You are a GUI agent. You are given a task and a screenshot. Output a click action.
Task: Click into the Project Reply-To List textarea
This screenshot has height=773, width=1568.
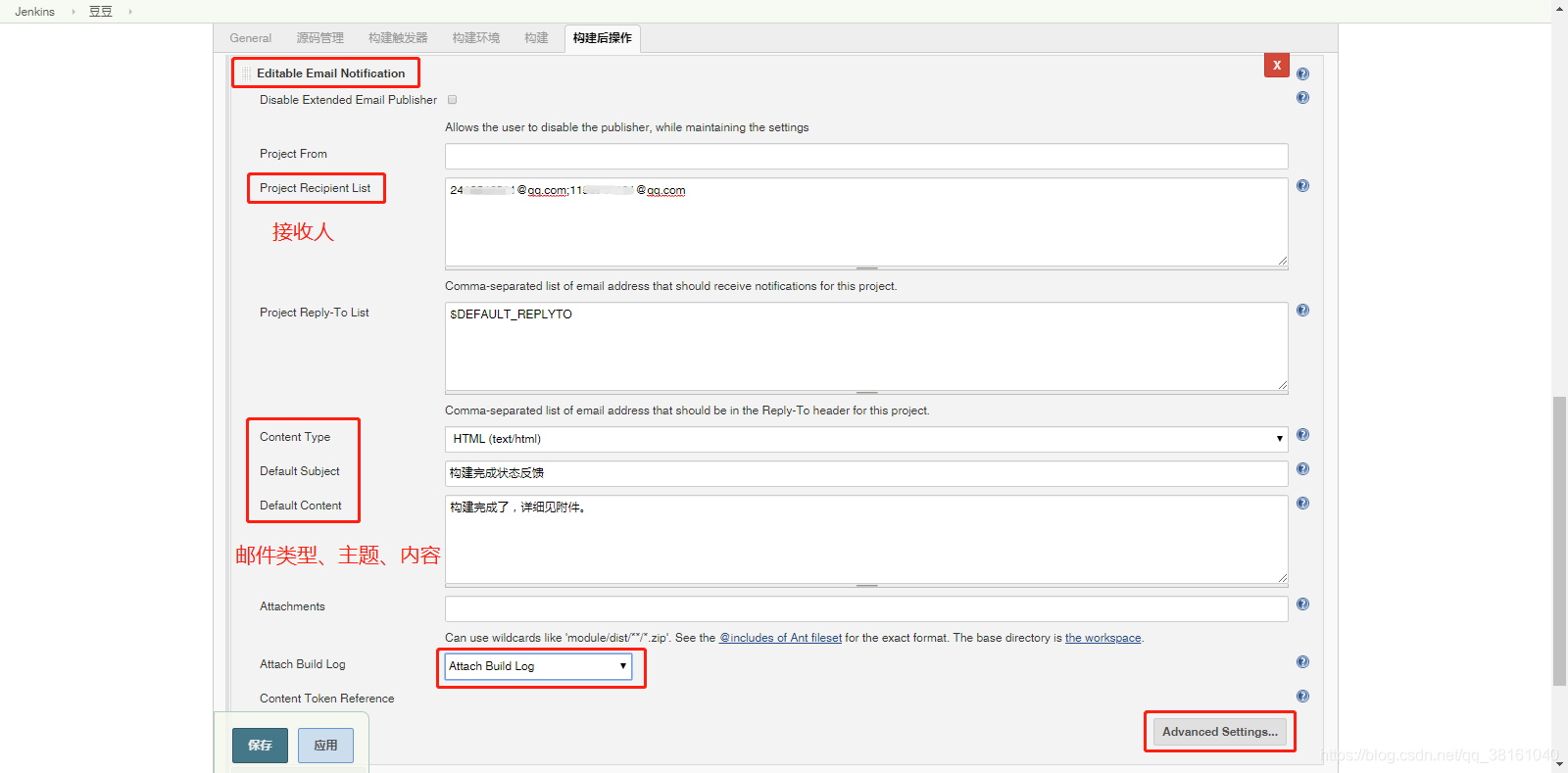[866, 346]
